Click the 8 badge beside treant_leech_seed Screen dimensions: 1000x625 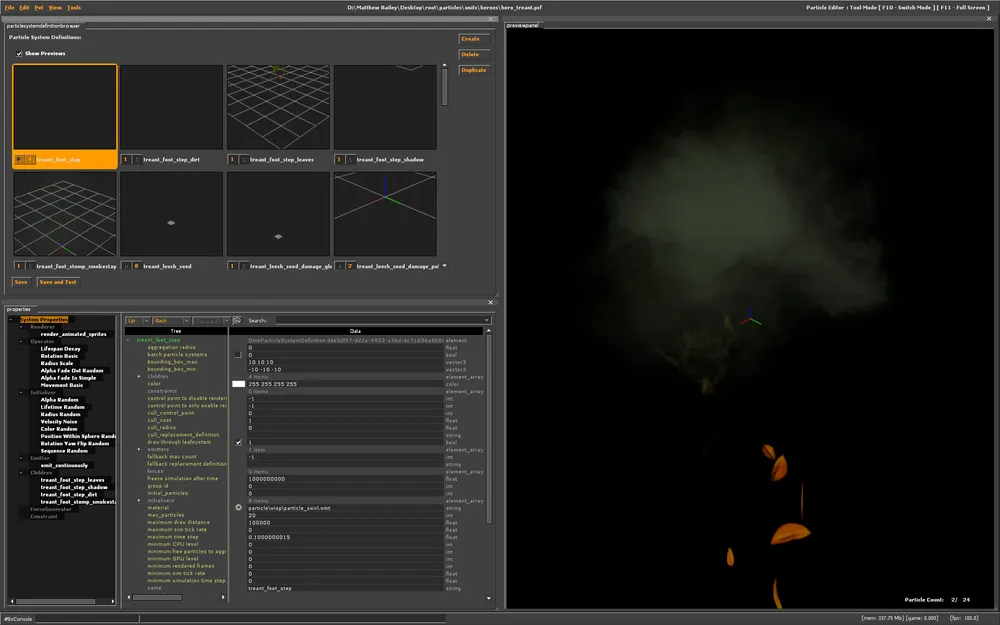(136, 266)
